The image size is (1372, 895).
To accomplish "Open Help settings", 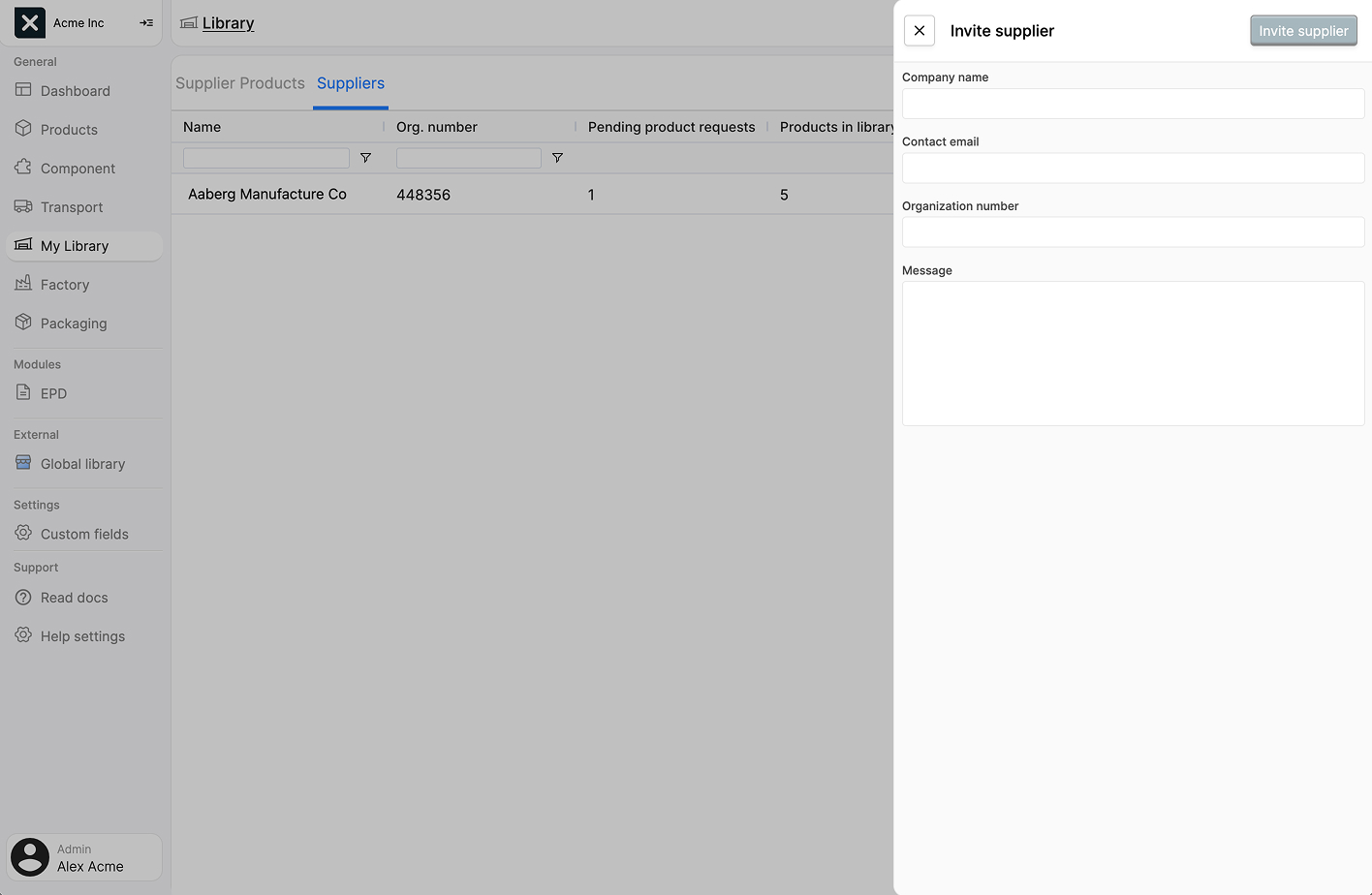I will click(82, 635).
